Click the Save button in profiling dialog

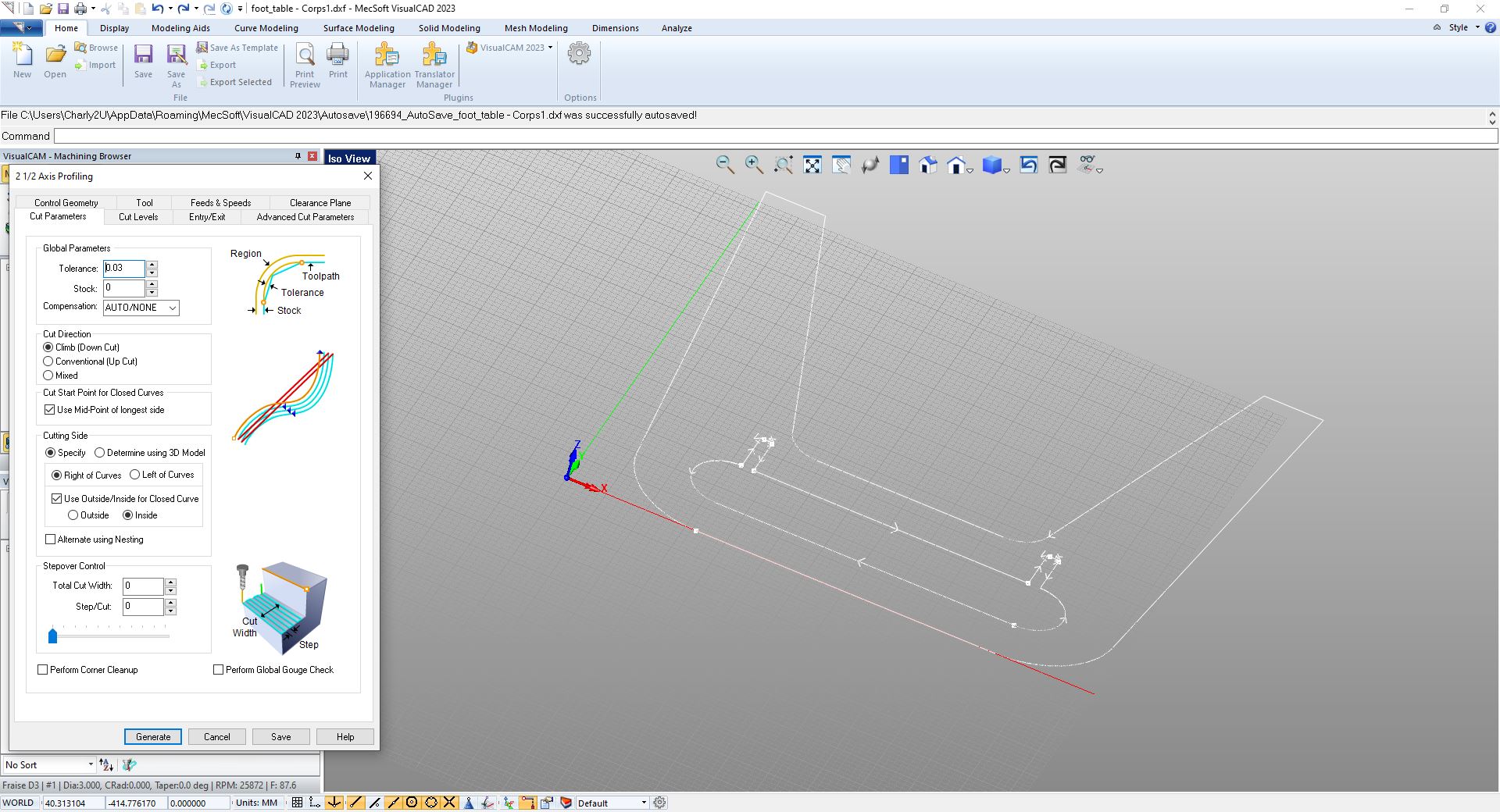coord(281,737)
